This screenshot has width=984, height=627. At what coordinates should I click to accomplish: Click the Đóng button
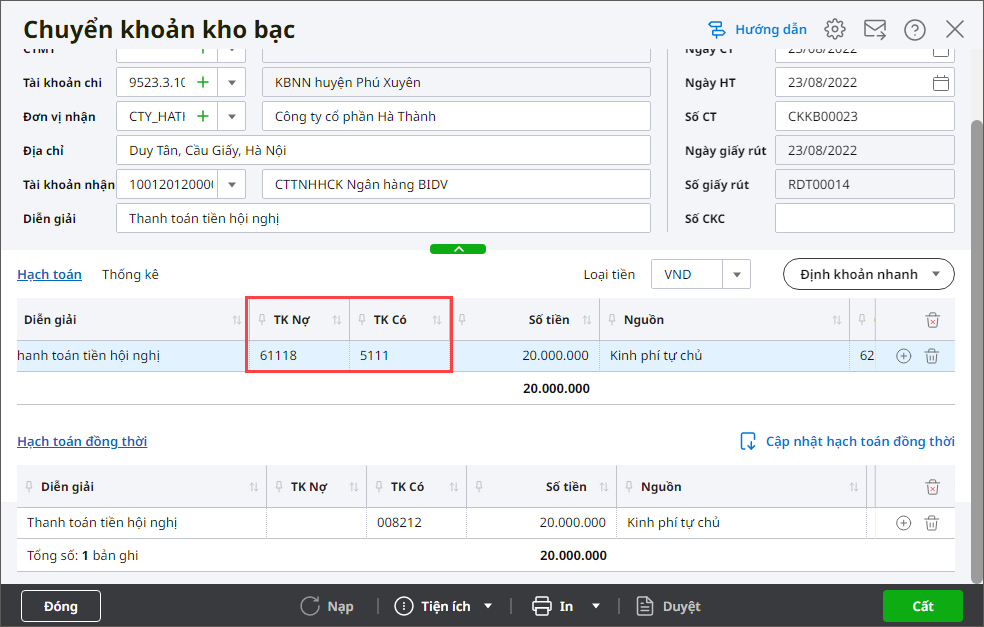coord(61,606)
